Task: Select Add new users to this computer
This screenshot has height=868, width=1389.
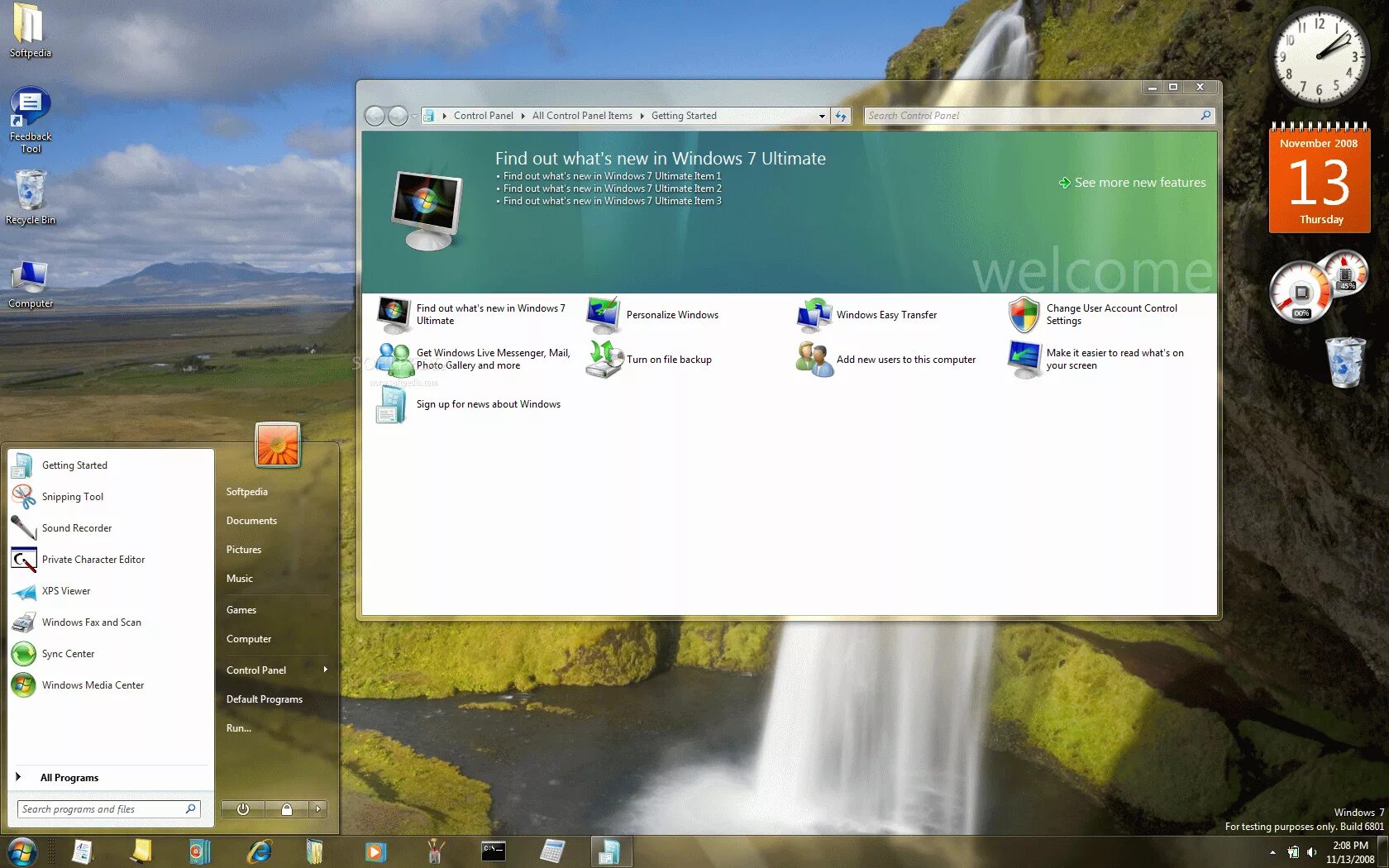Action: click(x=886, y=360)
